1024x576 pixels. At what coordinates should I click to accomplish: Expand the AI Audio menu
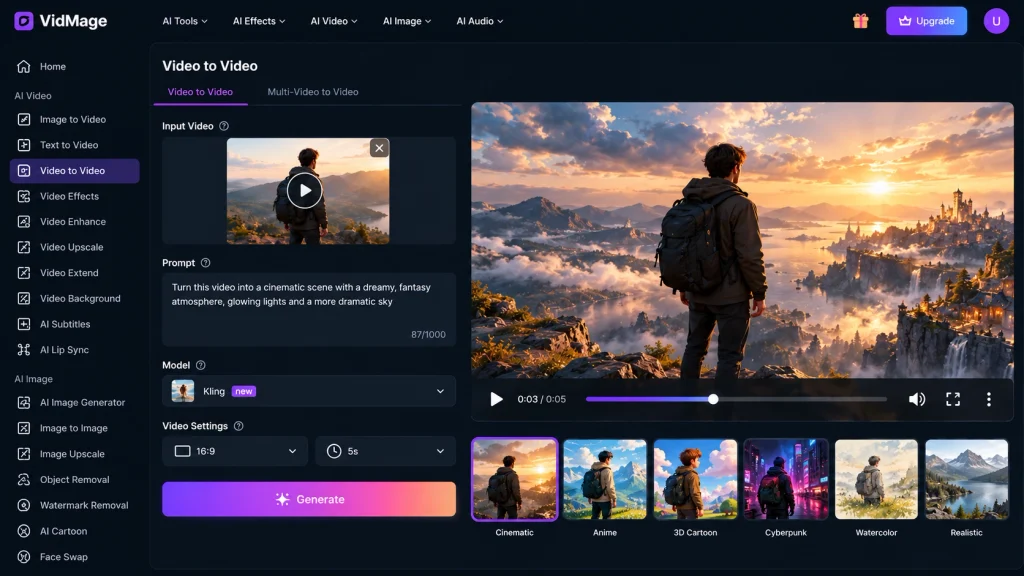tap(479, 21)
